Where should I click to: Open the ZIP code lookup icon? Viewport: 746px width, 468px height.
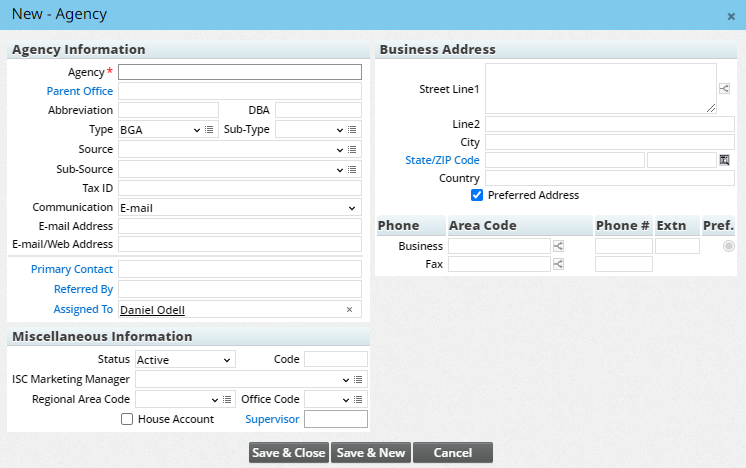[725, 160]
